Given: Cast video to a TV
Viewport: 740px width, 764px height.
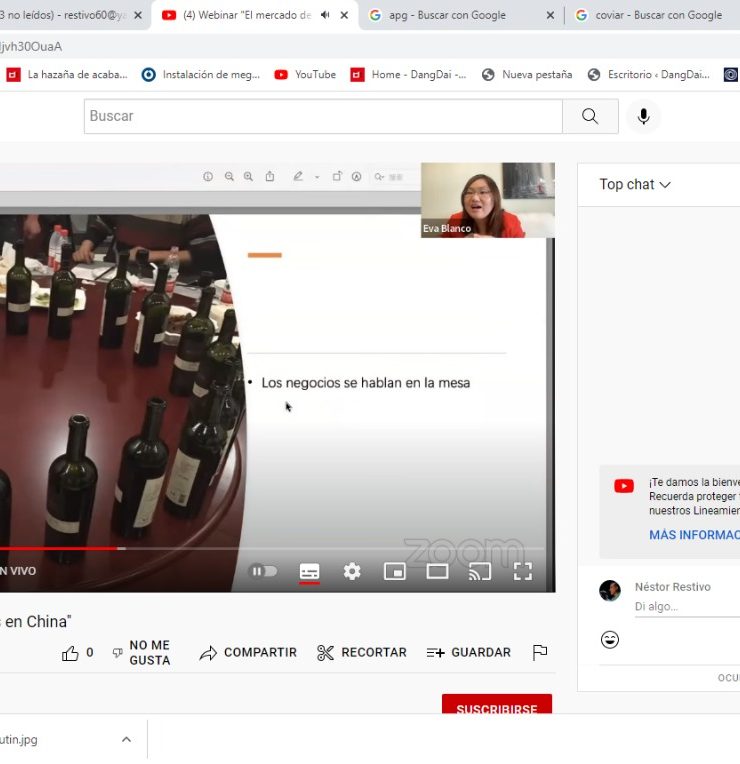Looking at the screenshot, I should point(480,571).
